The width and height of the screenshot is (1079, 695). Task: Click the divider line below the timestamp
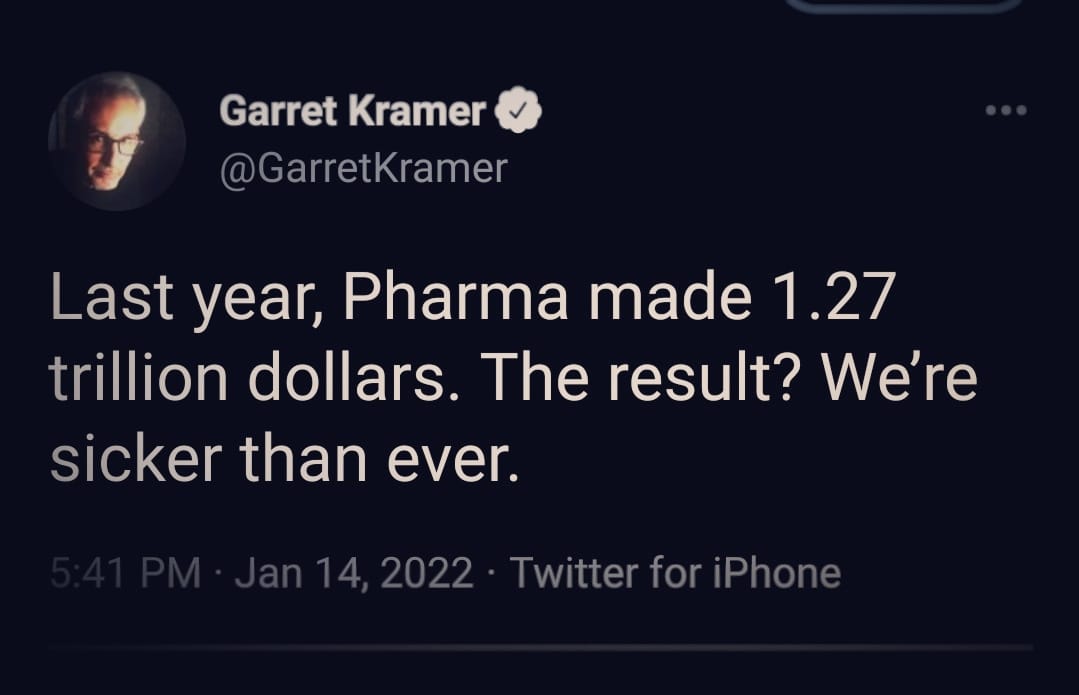[x=540, y=648]
